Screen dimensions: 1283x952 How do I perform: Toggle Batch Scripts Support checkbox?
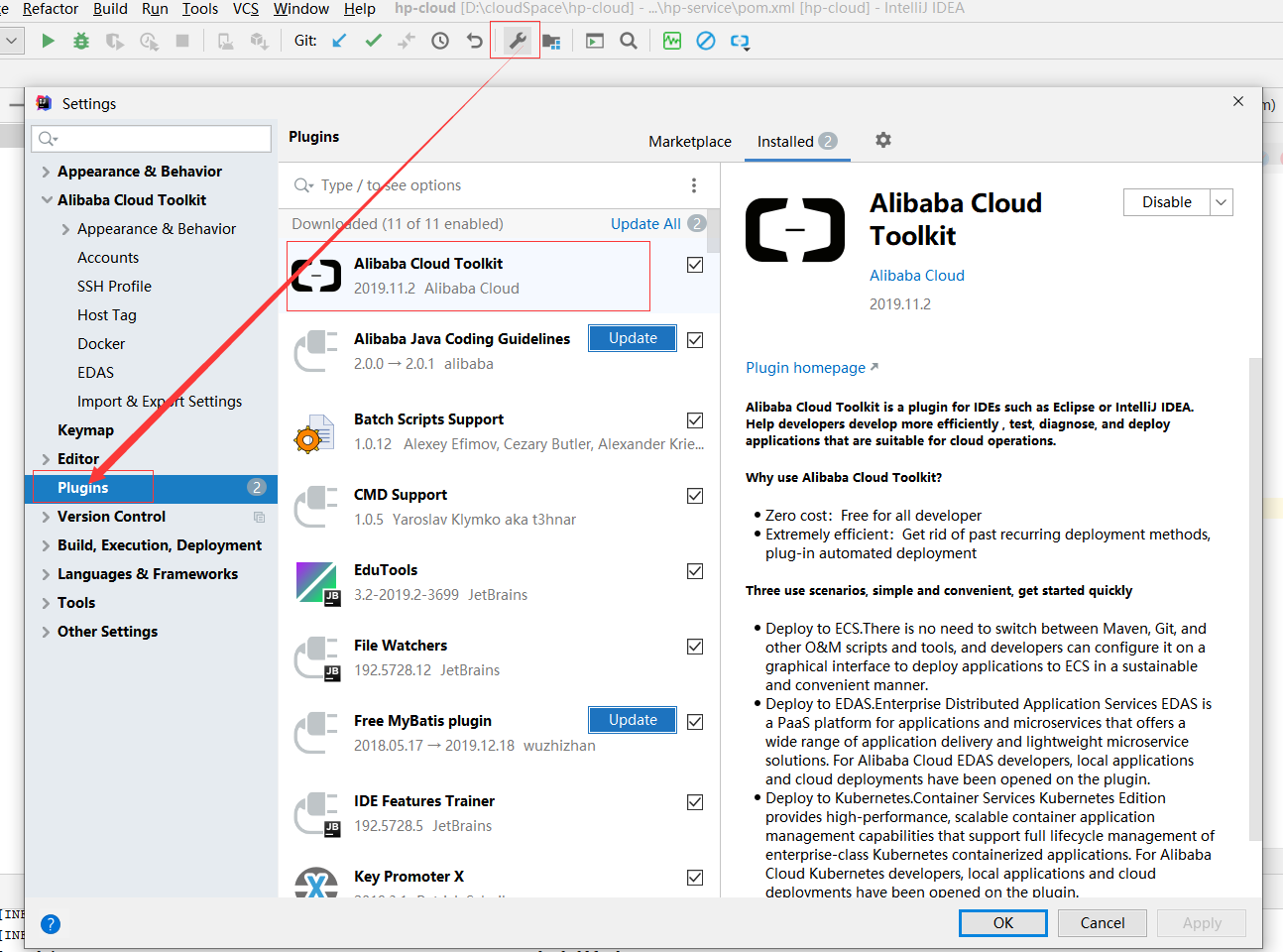point(695,420)
